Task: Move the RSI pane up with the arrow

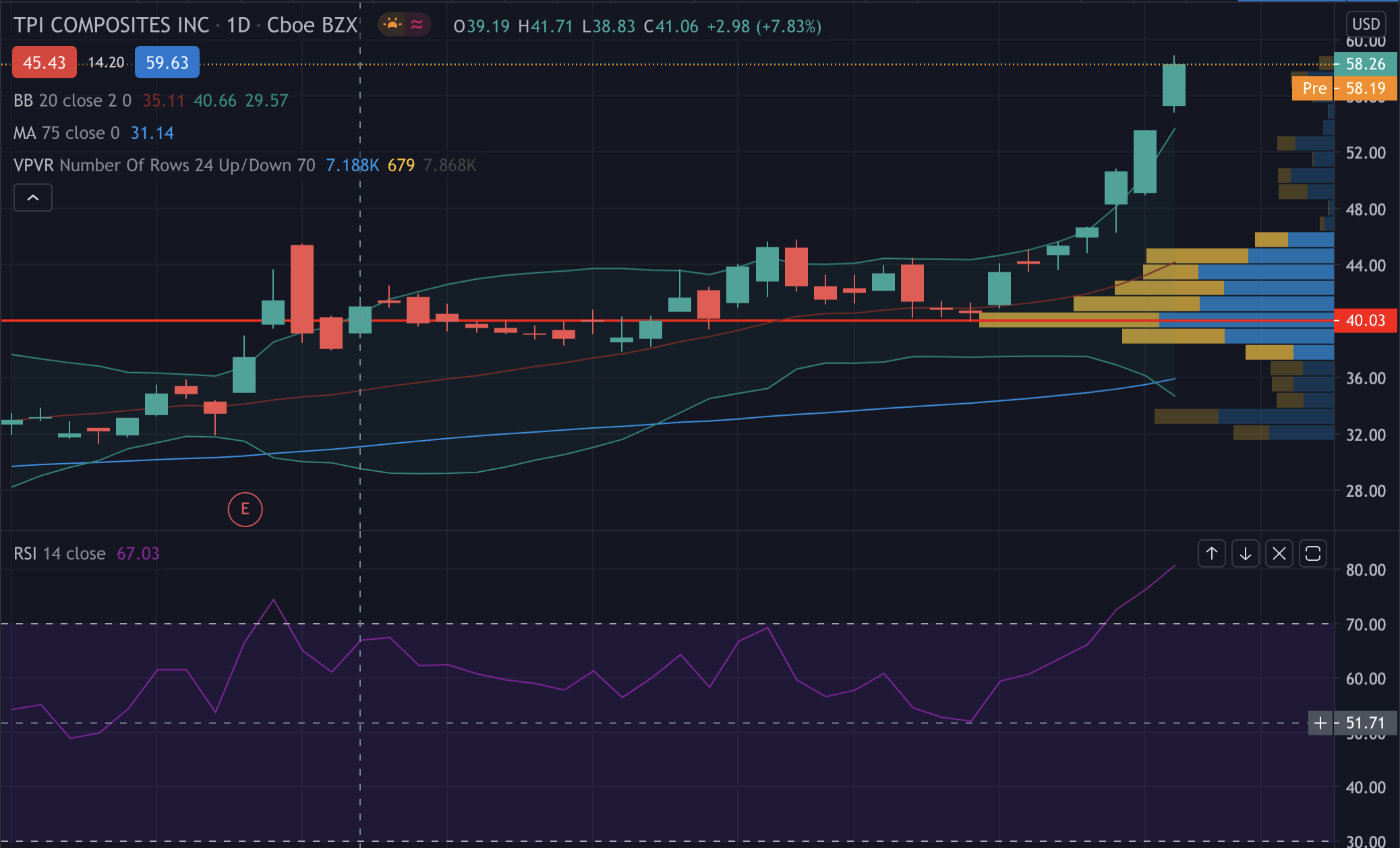Action: (1211, 554)
